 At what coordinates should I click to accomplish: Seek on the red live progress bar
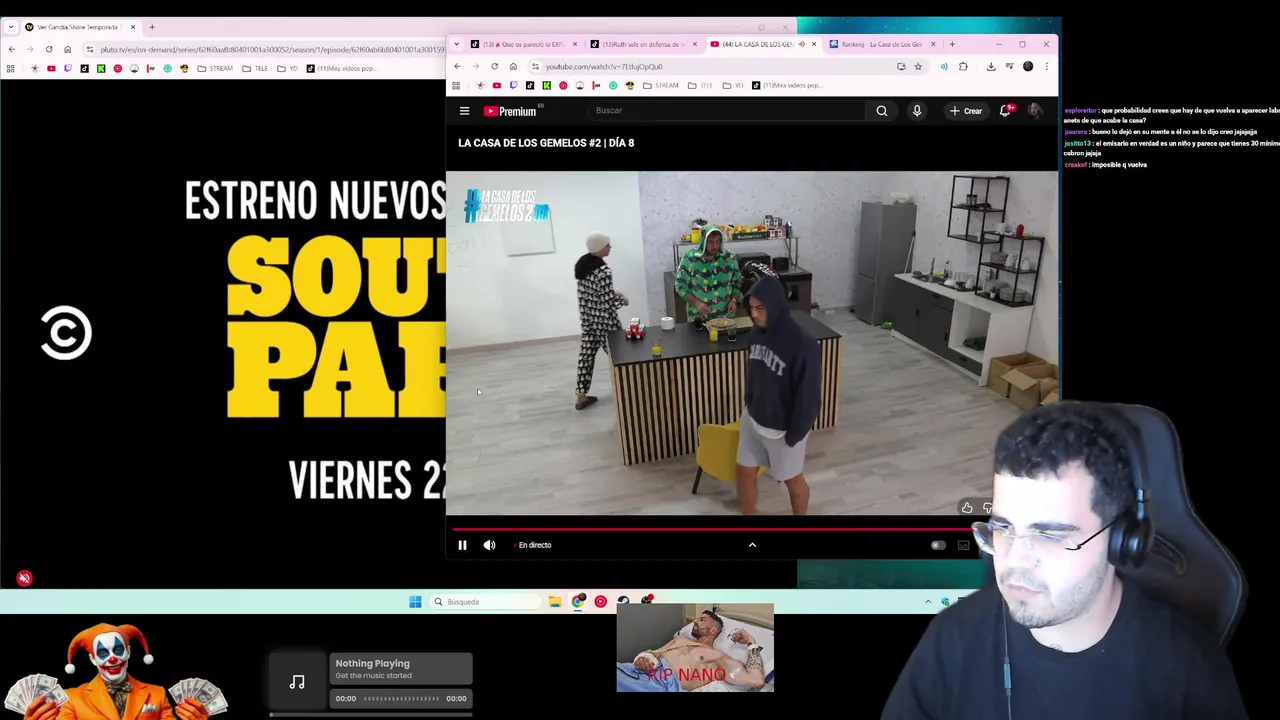point(710,530)
